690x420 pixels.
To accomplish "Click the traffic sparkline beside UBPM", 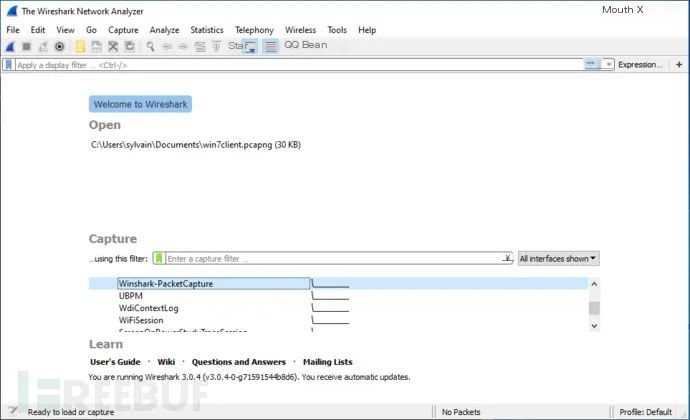I will pos(330,295).
